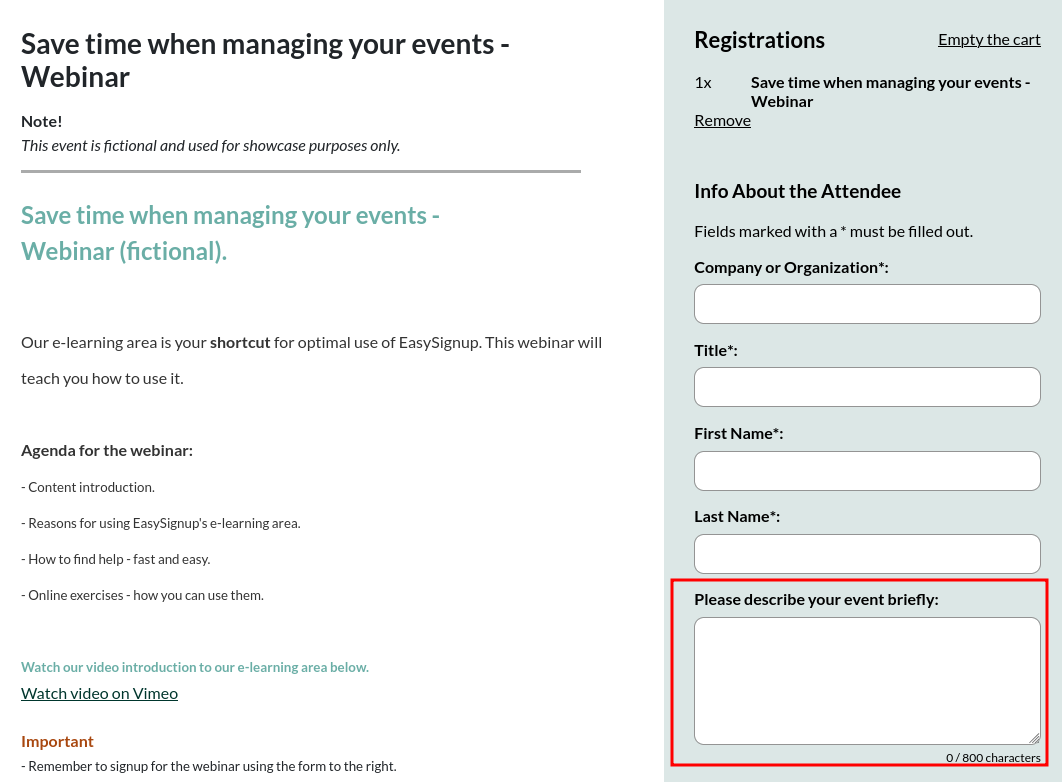
Task: Click the Empty the cart link
Action: (x=989, y=39)
